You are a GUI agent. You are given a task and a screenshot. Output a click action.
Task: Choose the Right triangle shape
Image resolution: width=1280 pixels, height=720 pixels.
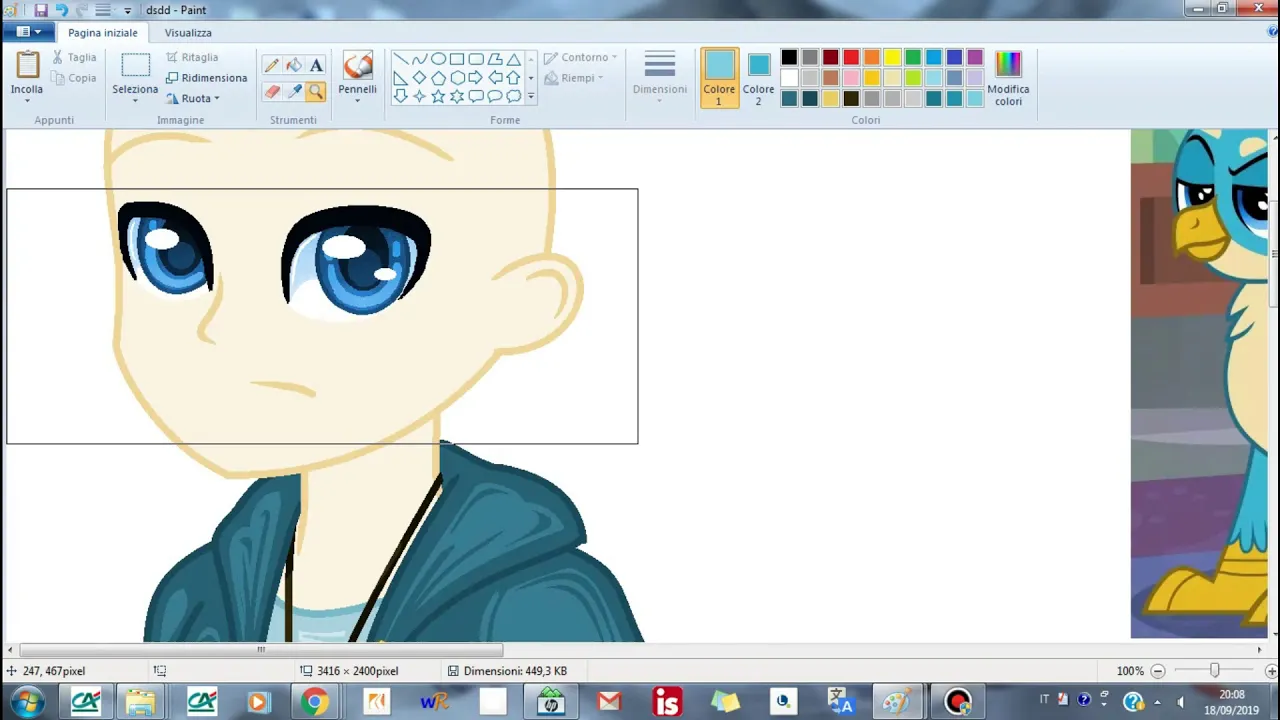coord(400,78)
